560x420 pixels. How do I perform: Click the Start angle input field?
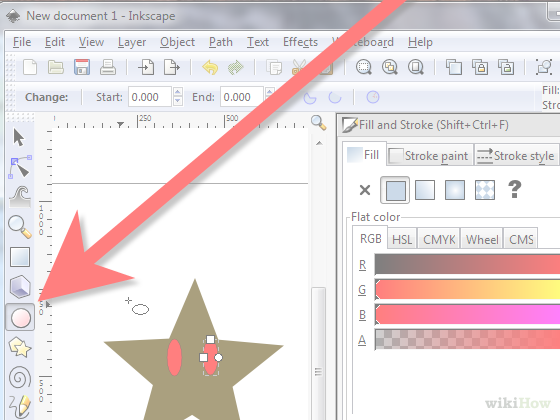pos(150,97)
